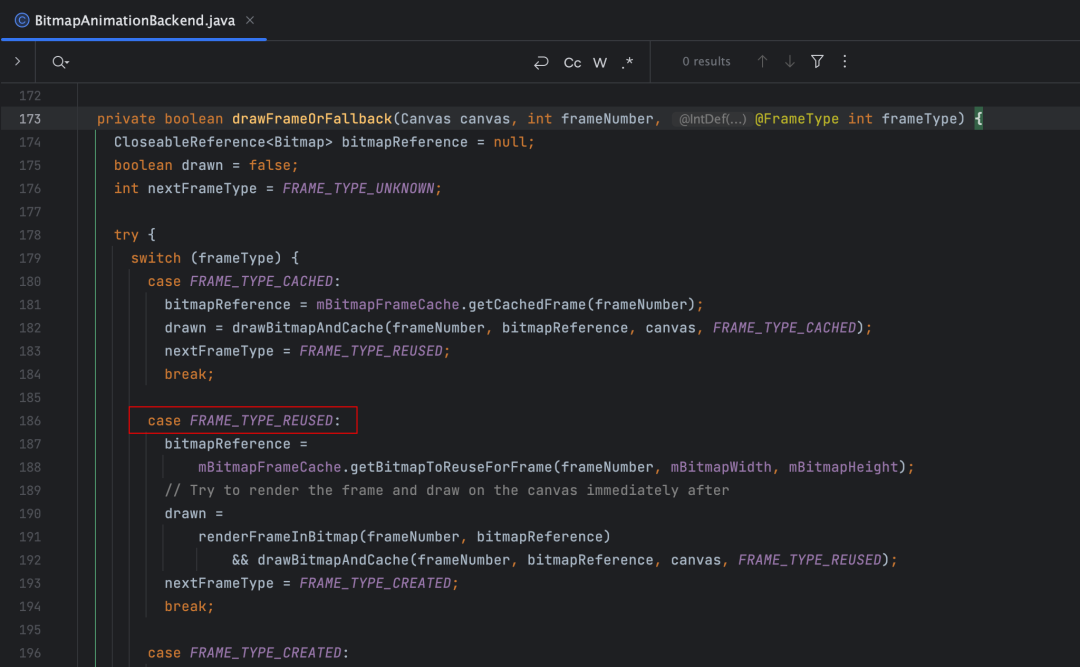
Task: Open the search history magnifier dropdown
Action: (61, 62)
